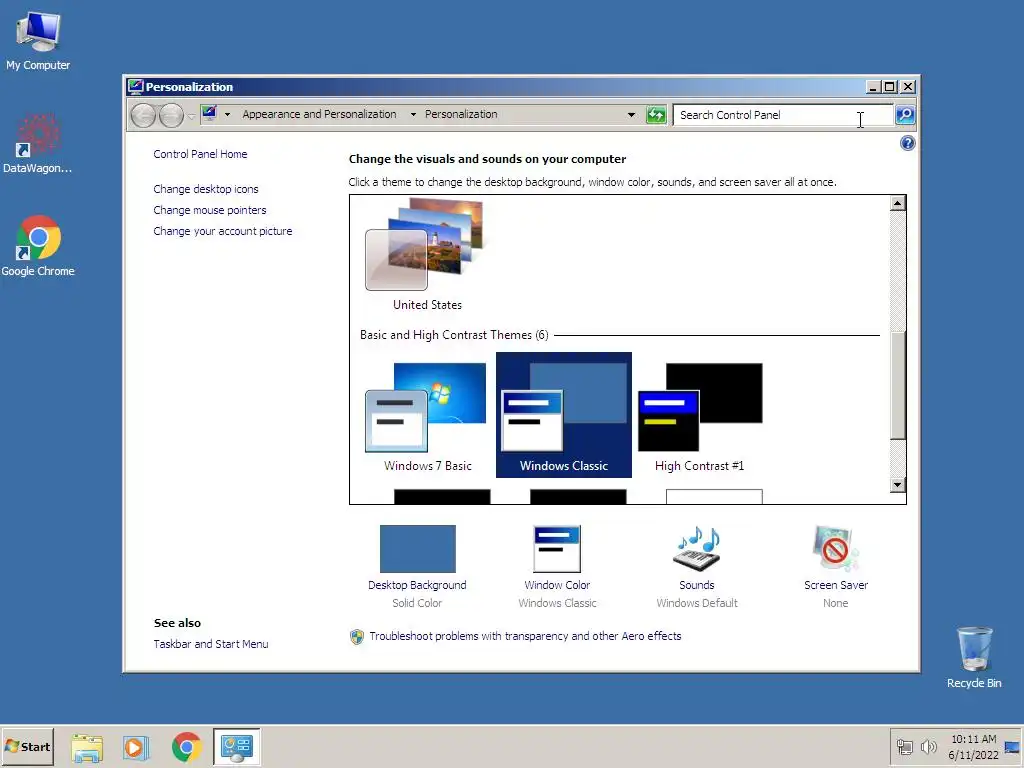Open the Window Color icon

pos(557,549)
